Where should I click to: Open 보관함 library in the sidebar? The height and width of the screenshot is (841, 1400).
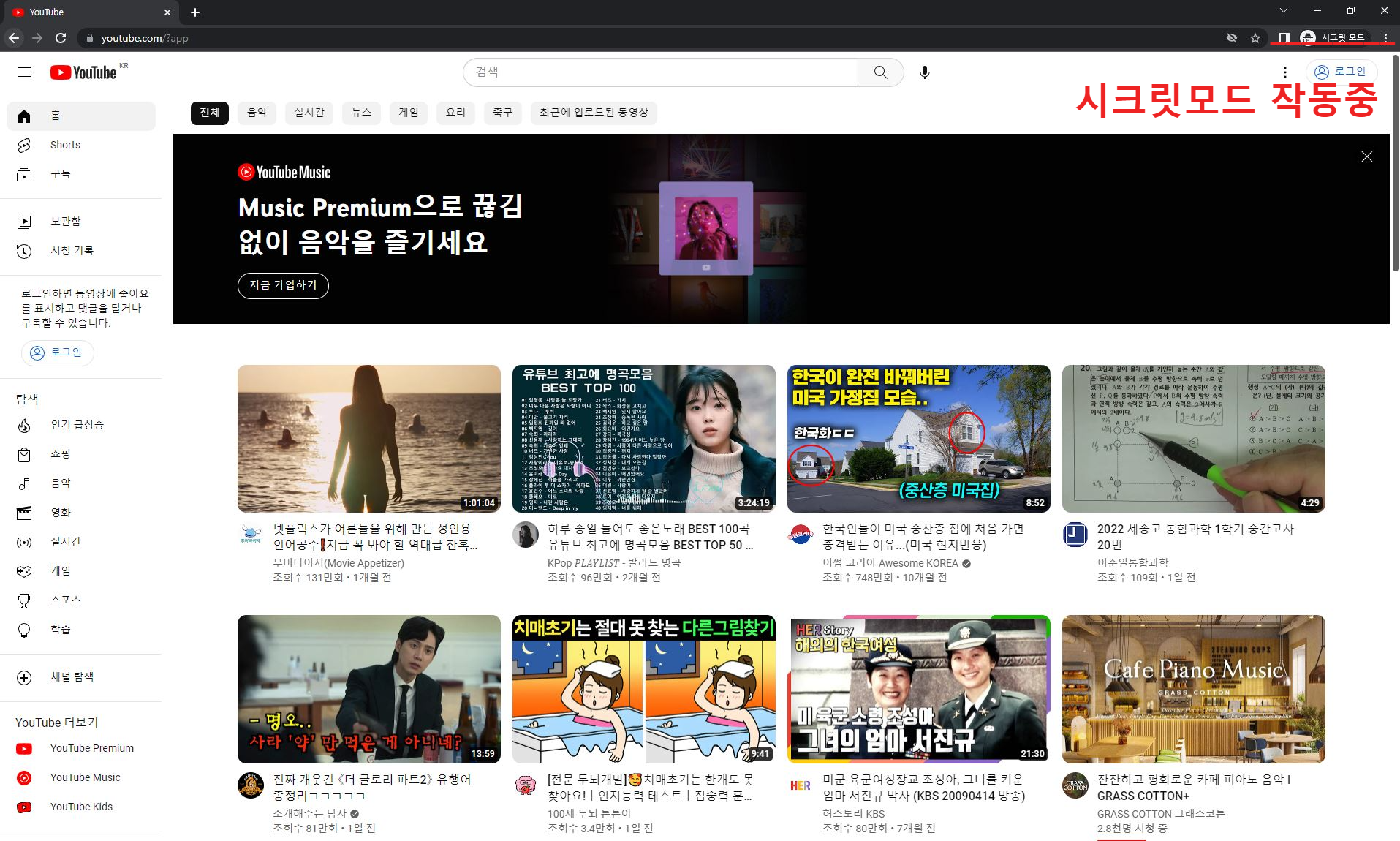(81, 222)
